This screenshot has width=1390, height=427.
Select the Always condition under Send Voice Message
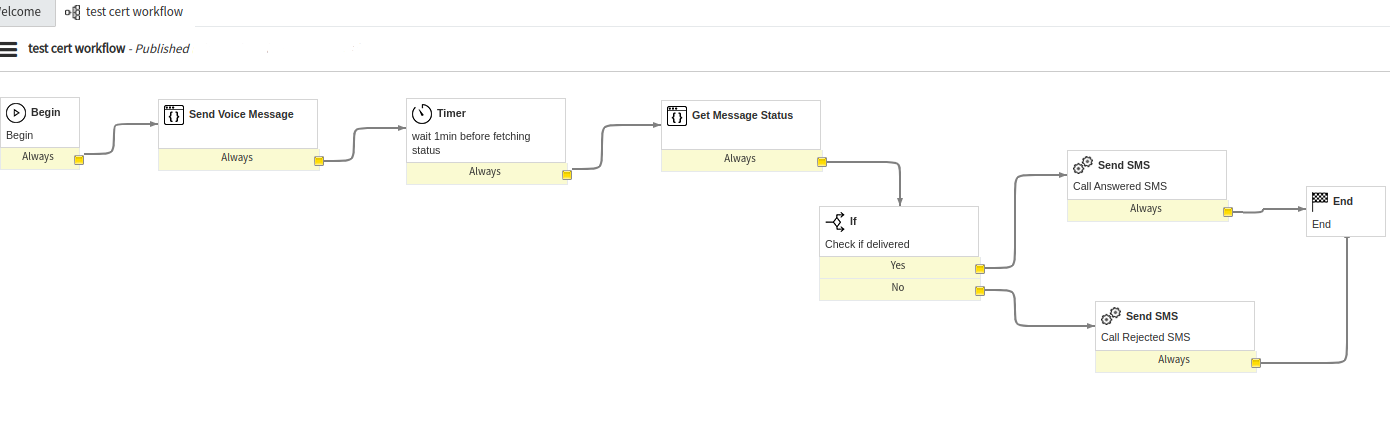237,158
